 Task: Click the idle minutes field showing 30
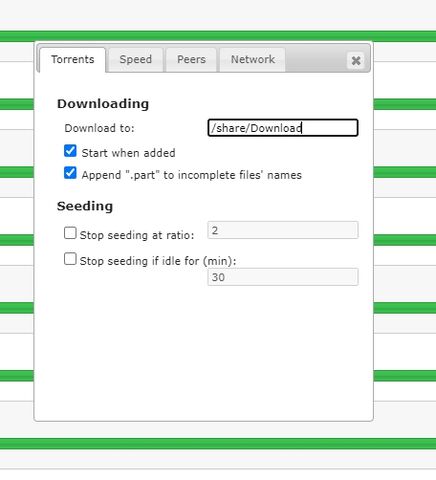(x=283, y=277)
